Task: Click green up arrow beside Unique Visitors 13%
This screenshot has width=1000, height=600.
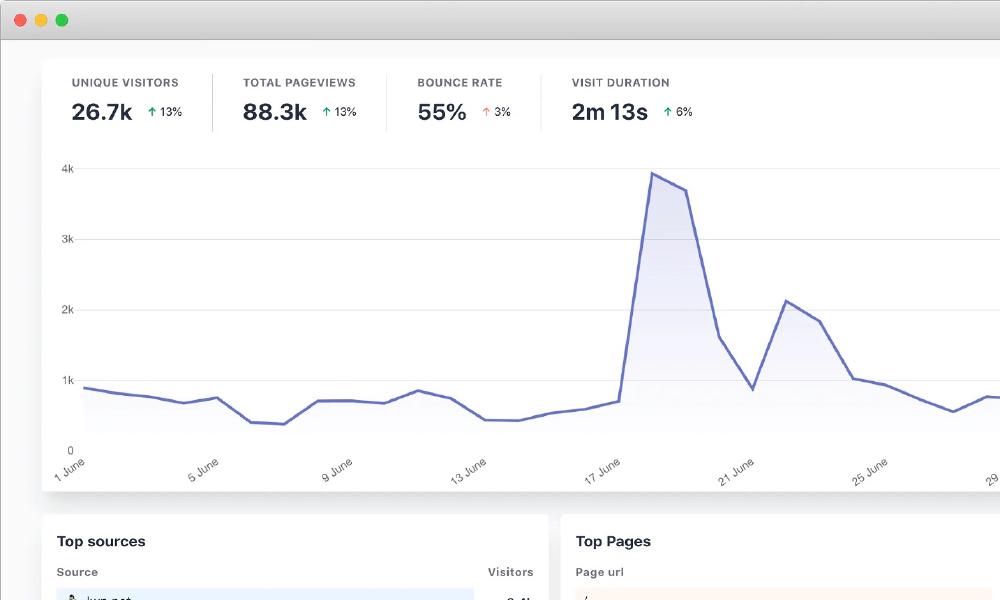Action: pyautogui.click(x=152, y=112)
